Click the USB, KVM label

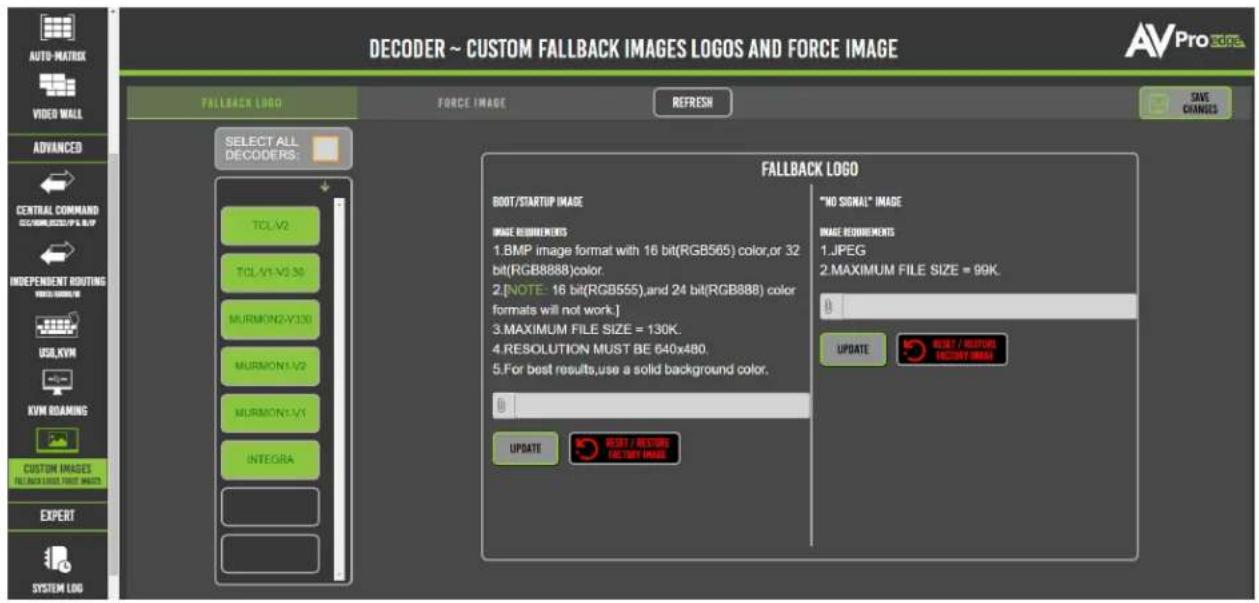click(57, 352)
